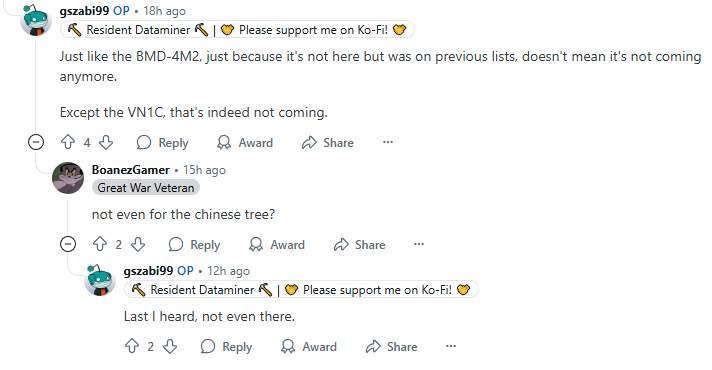Downvote the "Last I heard" reply
Screen dimensions: 712x370
170,347
